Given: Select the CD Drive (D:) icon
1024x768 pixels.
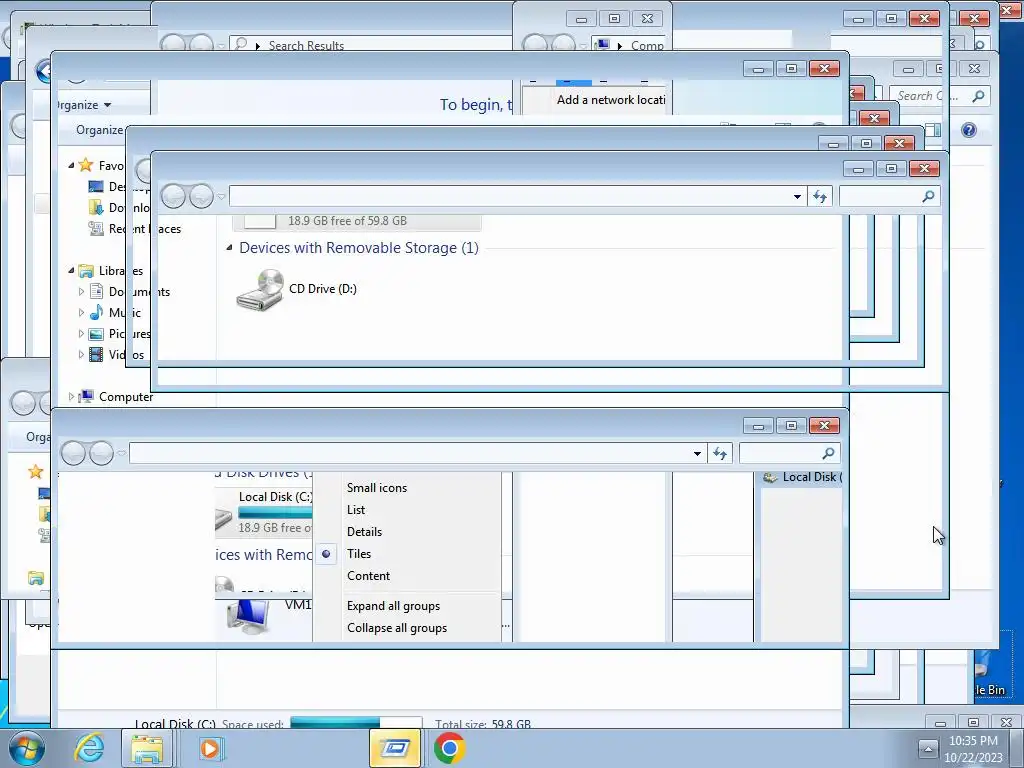Looking at the screenshot, I should click(260, 290).
